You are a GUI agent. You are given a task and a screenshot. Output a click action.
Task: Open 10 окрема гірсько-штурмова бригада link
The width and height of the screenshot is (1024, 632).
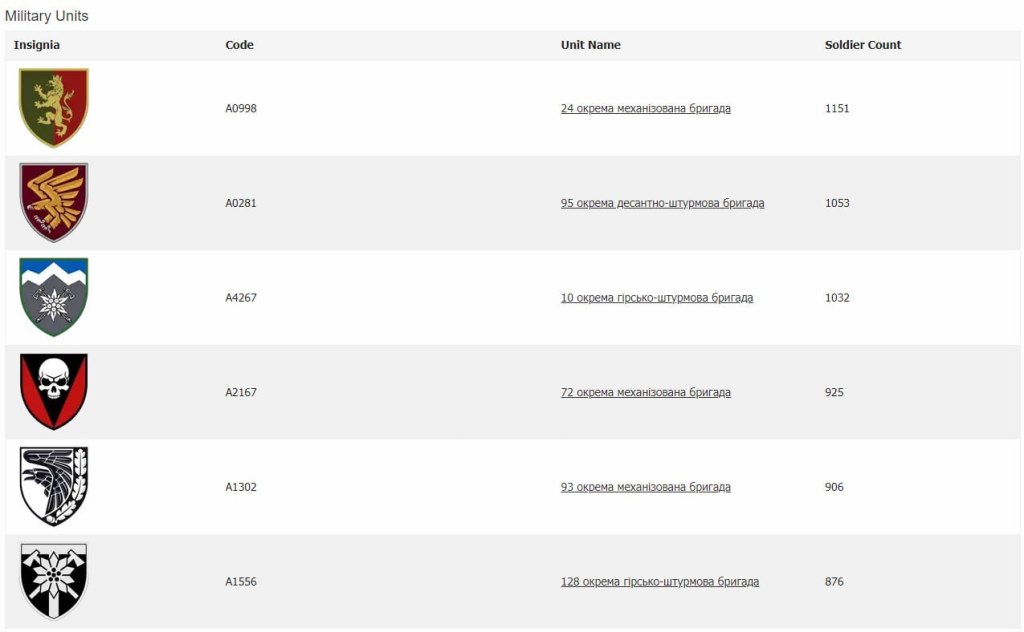656,298
